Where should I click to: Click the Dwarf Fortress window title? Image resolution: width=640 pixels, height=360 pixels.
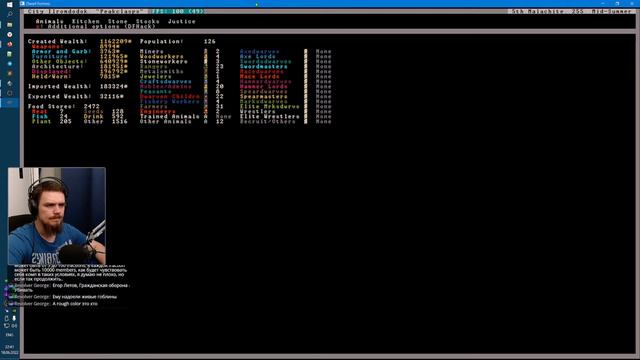39,4
